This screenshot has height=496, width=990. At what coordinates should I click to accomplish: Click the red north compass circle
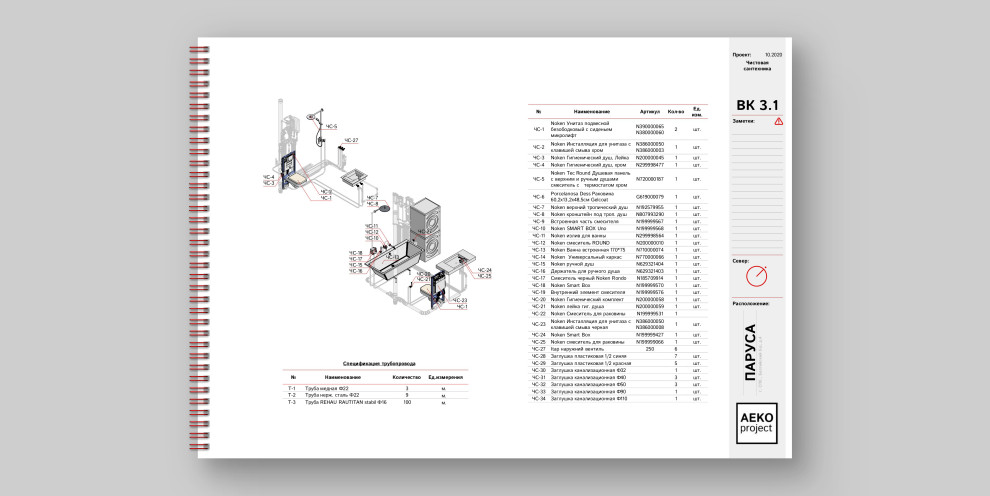[x=758, y=275]
